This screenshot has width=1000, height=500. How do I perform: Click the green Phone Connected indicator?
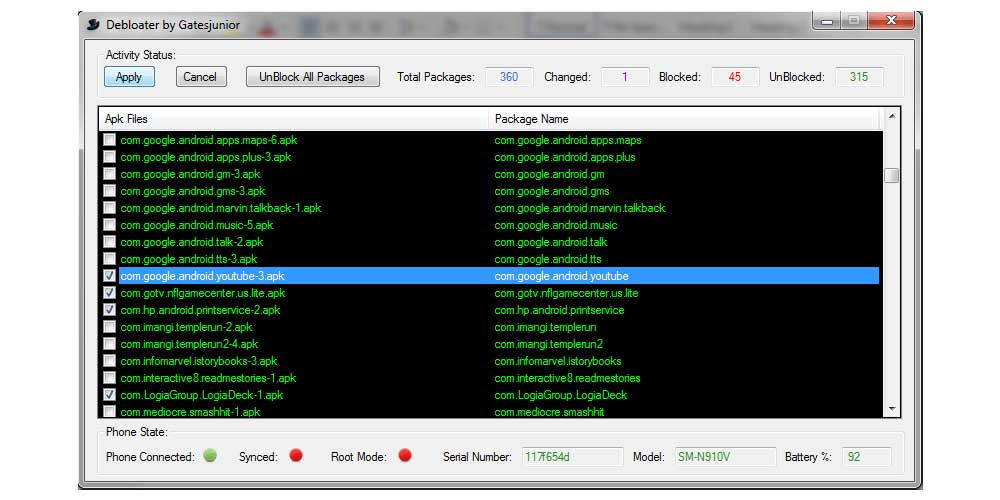click(x=210, y=455)
